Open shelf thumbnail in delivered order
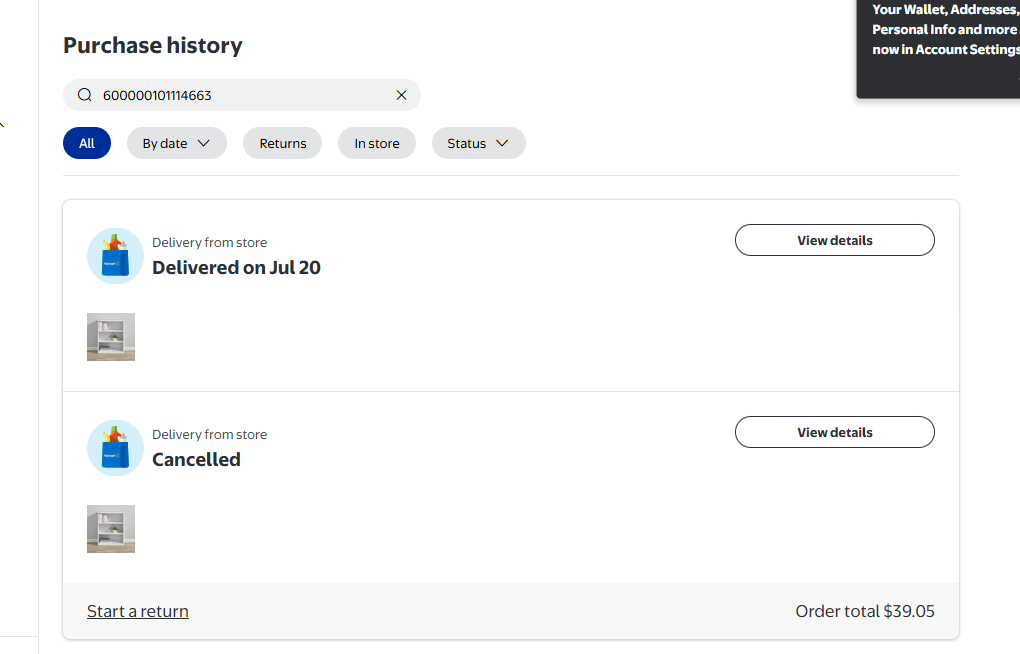 [111, 337]
